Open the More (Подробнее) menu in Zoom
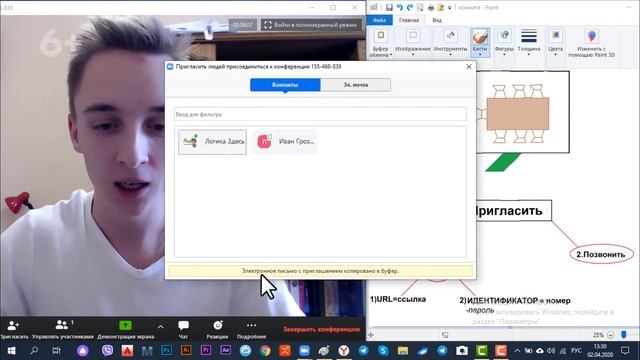 pyautogui.click(x=251, y=329)
